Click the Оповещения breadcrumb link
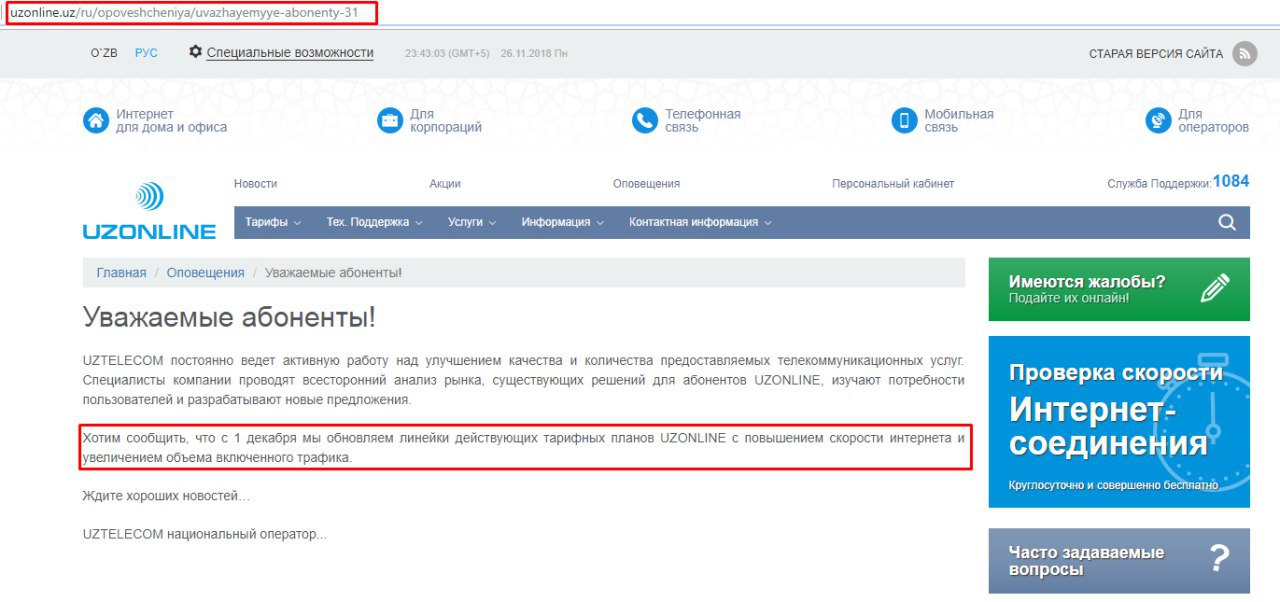Screen dimensions: 1280x602 205,273
